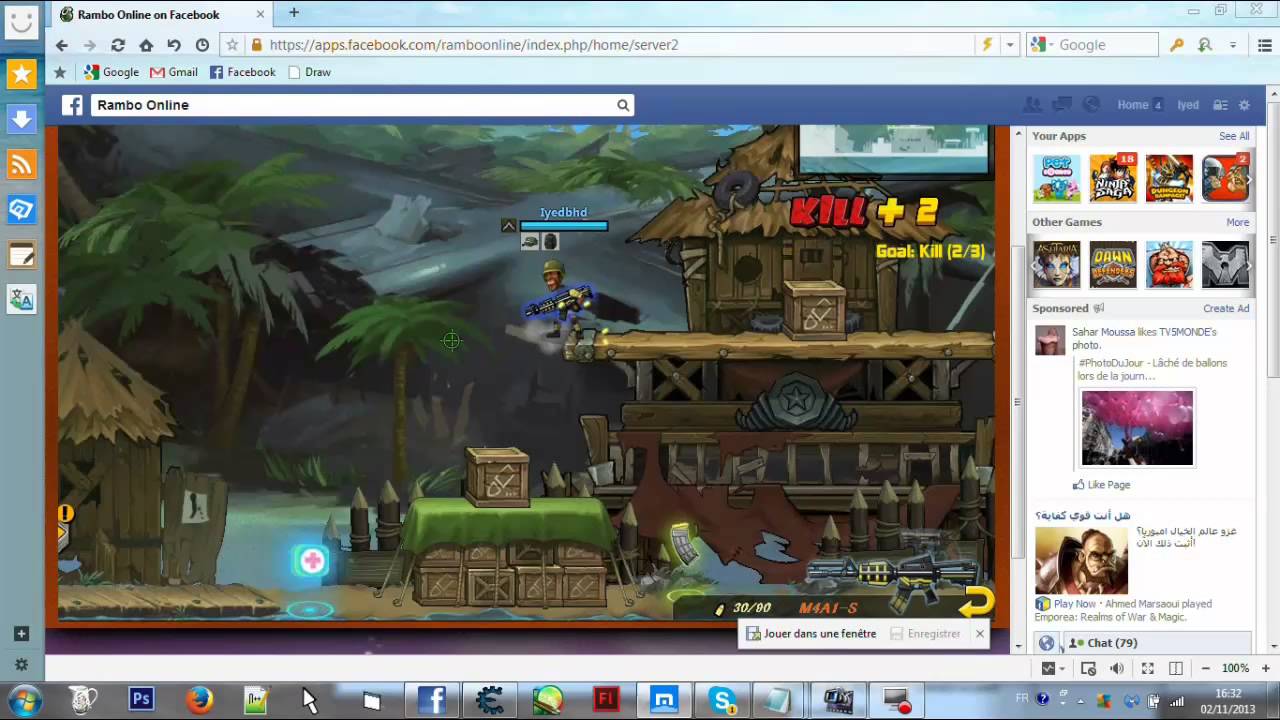Image resolution: width=1280 pixels, height=720 pixels.
Task: Click the sidebar add plus icon
Action: click(x=21, y=634)
